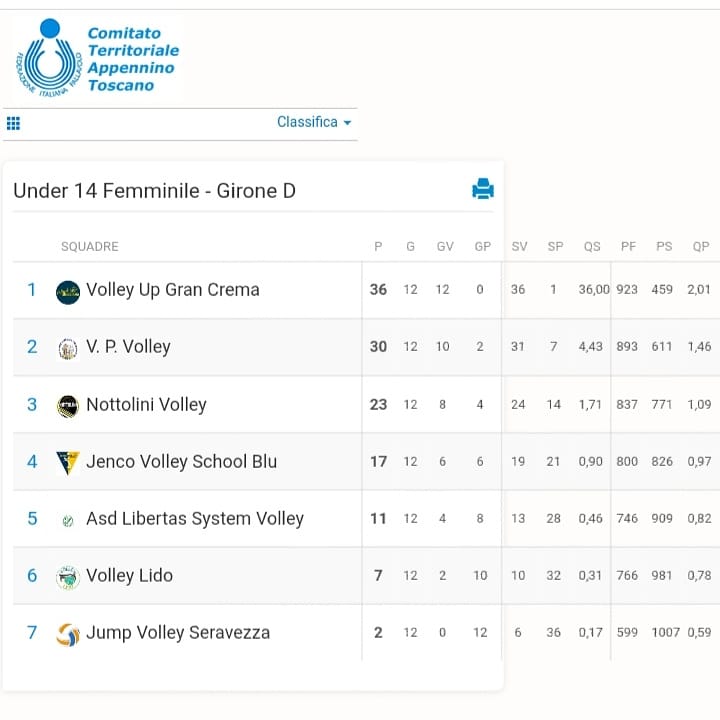Click the SQUADRE column header
The image size is (720, 720).
pyautogui.click(x=90, y=247)
